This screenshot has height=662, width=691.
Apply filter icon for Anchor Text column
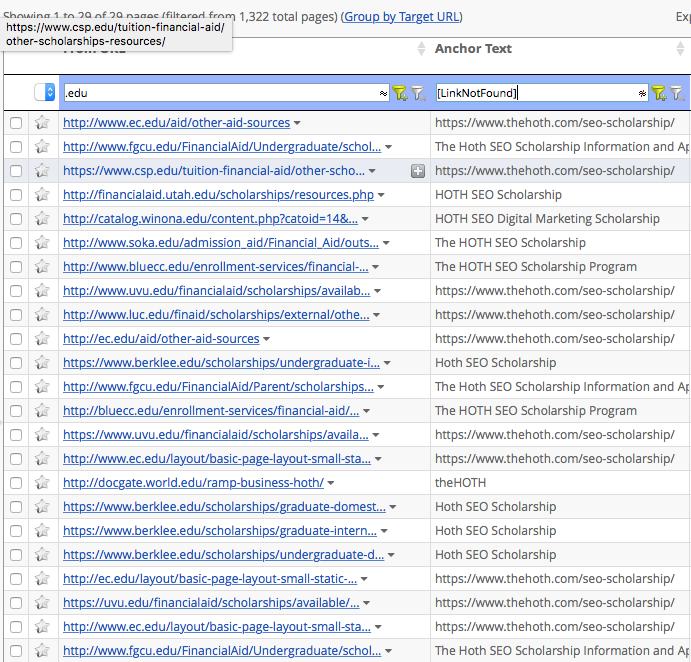tap(659, 93)
